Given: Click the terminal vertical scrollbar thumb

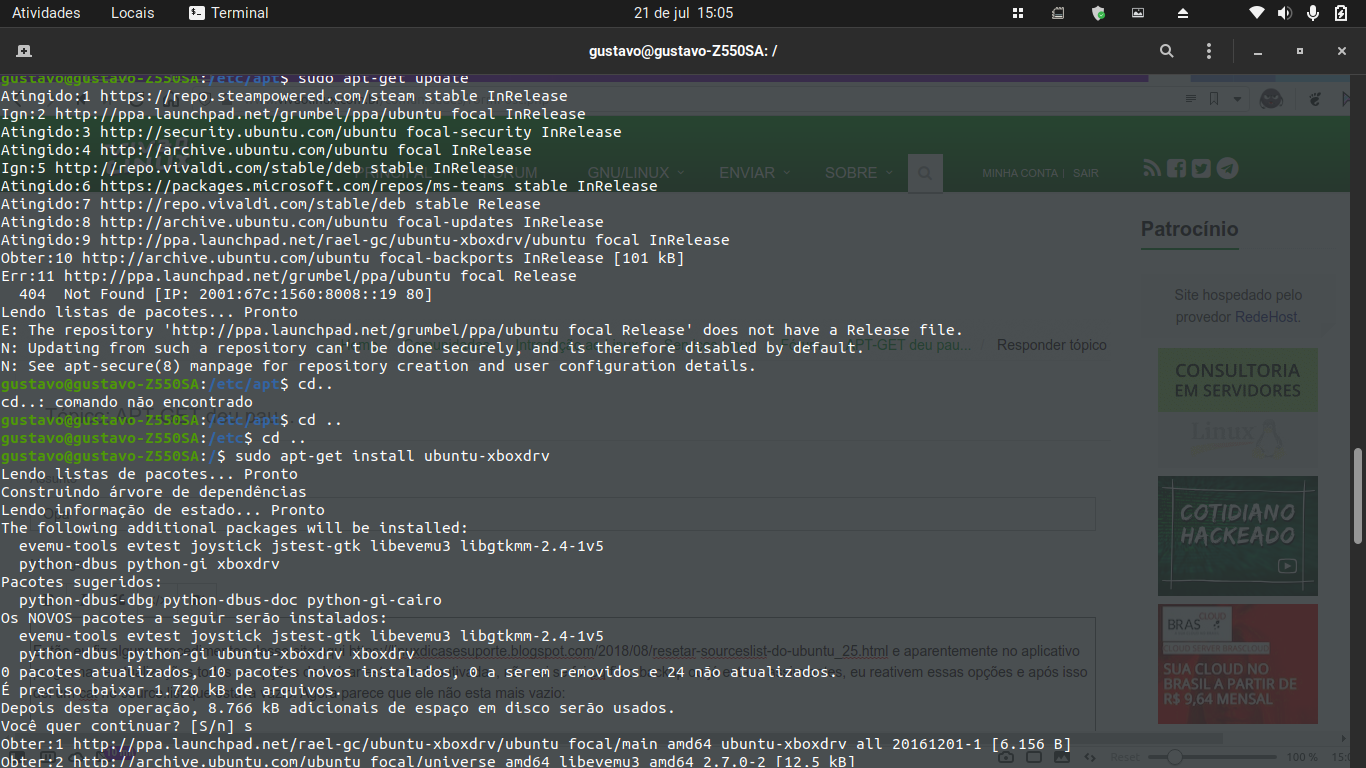Looking at the screenshot, I should click(1357, 494).
